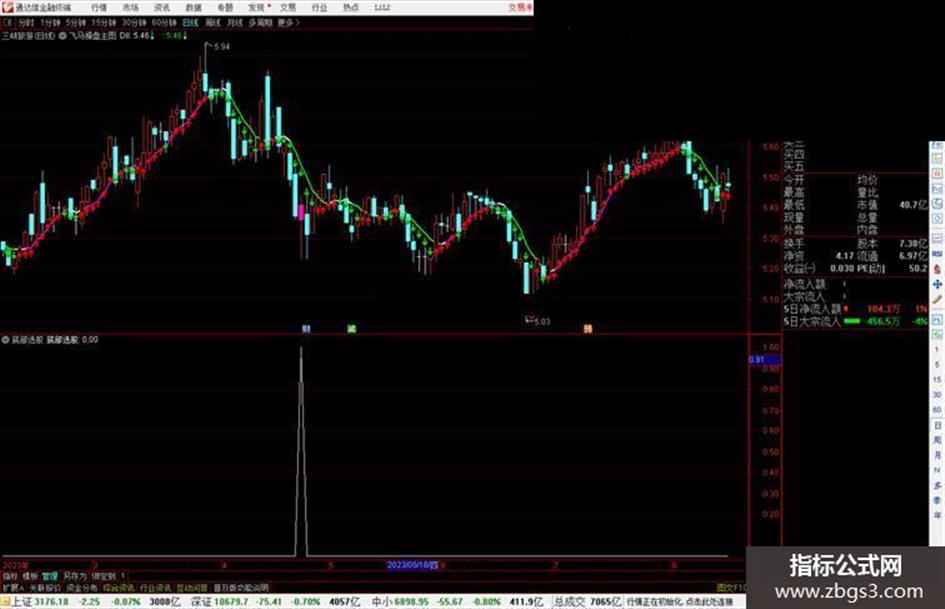Switch chart to 15分钟 period
The height and width of the screenshot is (609, 945).
tap(104, 22)
